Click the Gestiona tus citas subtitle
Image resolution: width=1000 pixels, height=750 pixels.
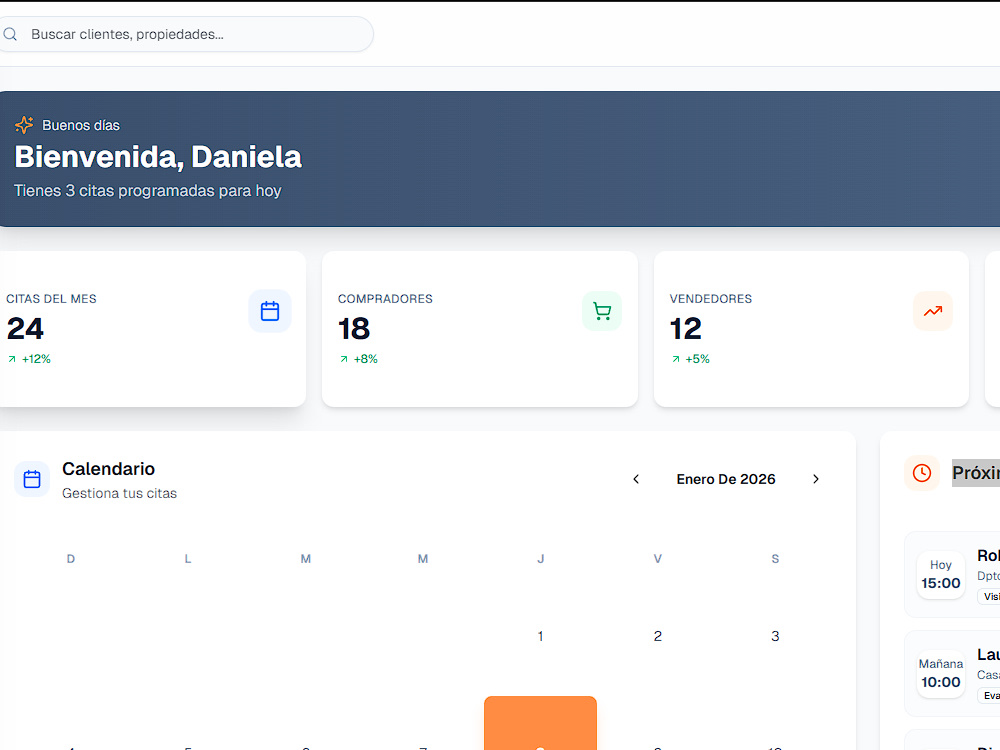pyautogui.click(x=119, y=493)
